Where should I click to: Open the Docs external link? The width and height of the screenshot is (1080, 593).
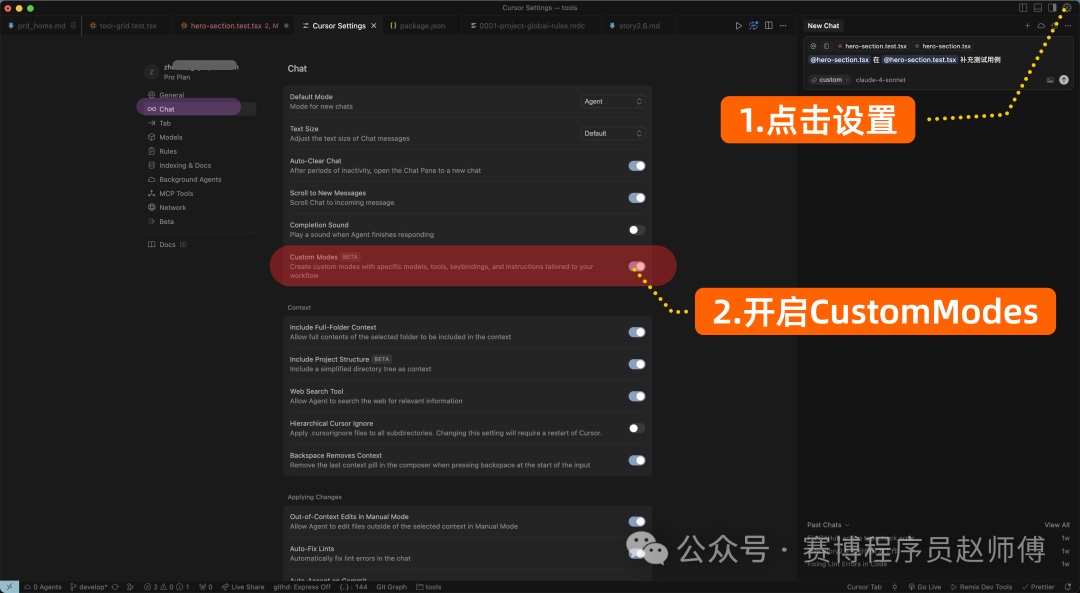pyautogui.click(x=167, y=245)
